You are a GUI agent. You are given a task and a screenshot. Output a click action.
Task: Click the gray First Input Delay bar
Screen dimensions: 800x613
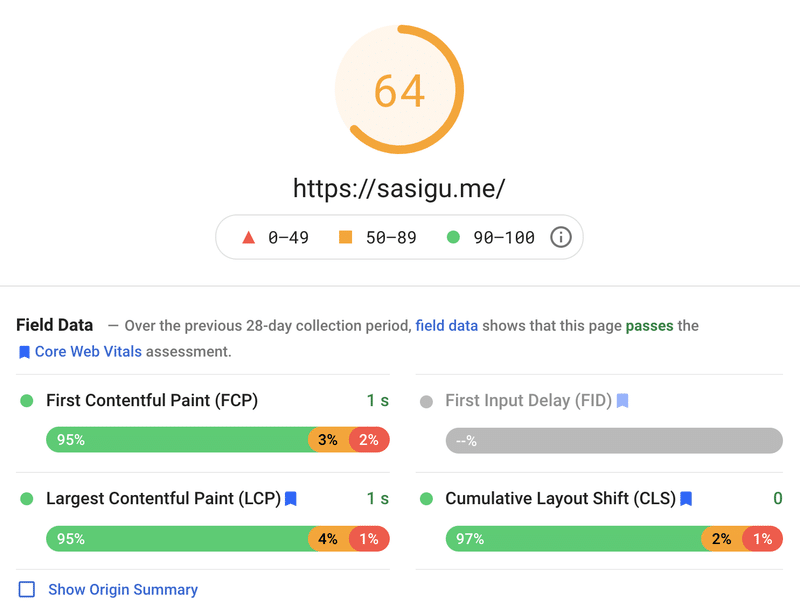click(613, 440)
